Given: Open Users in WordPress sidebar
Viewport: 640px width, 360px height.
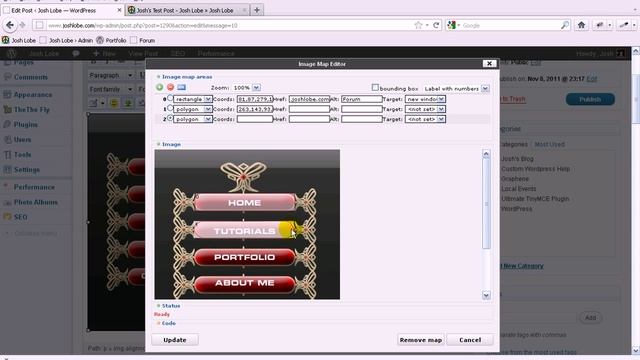Looking at the screenshot, I should pos(22,140).
